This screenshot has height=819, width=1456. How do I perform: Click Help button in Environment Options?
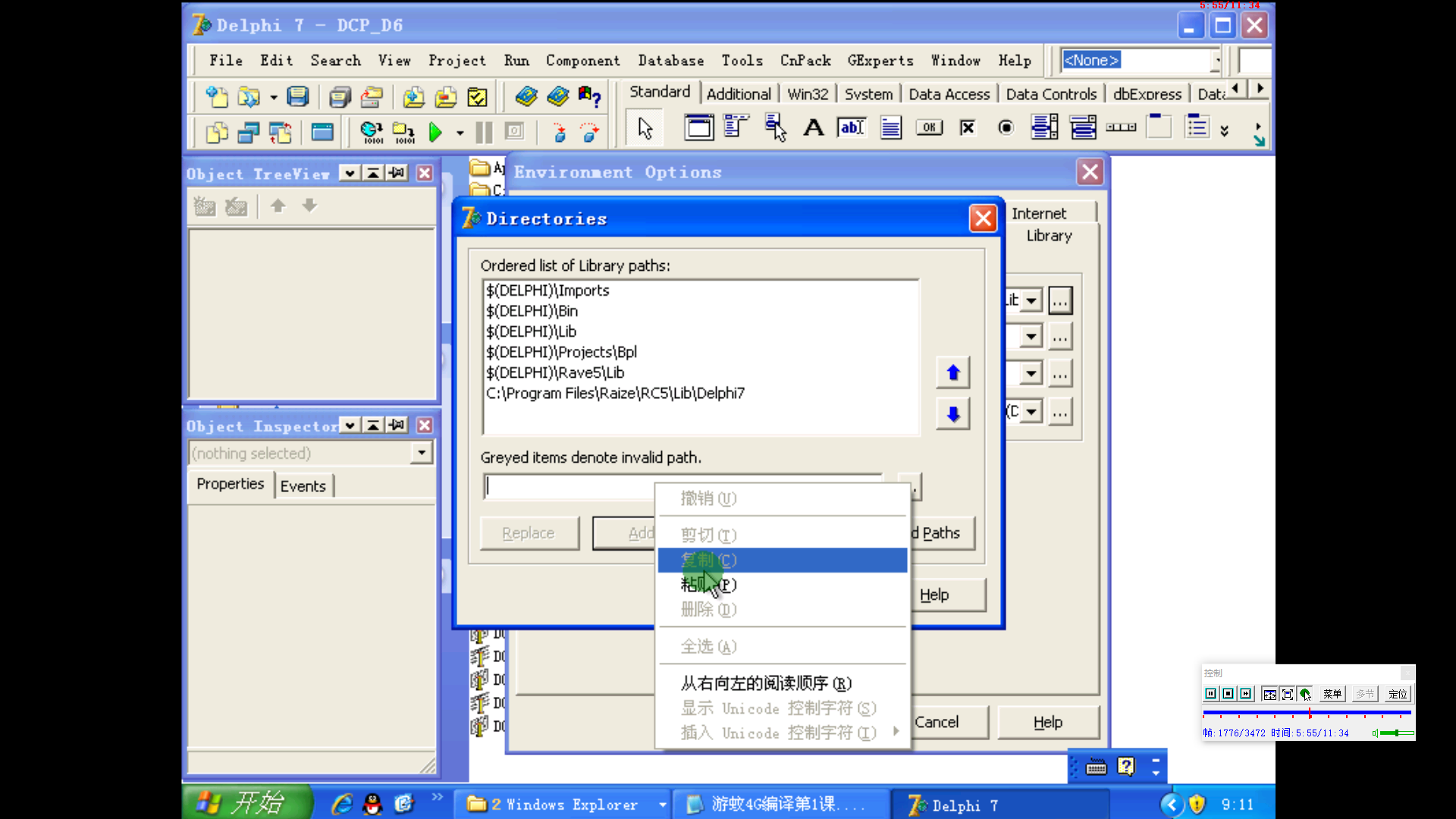[1048, 723]
